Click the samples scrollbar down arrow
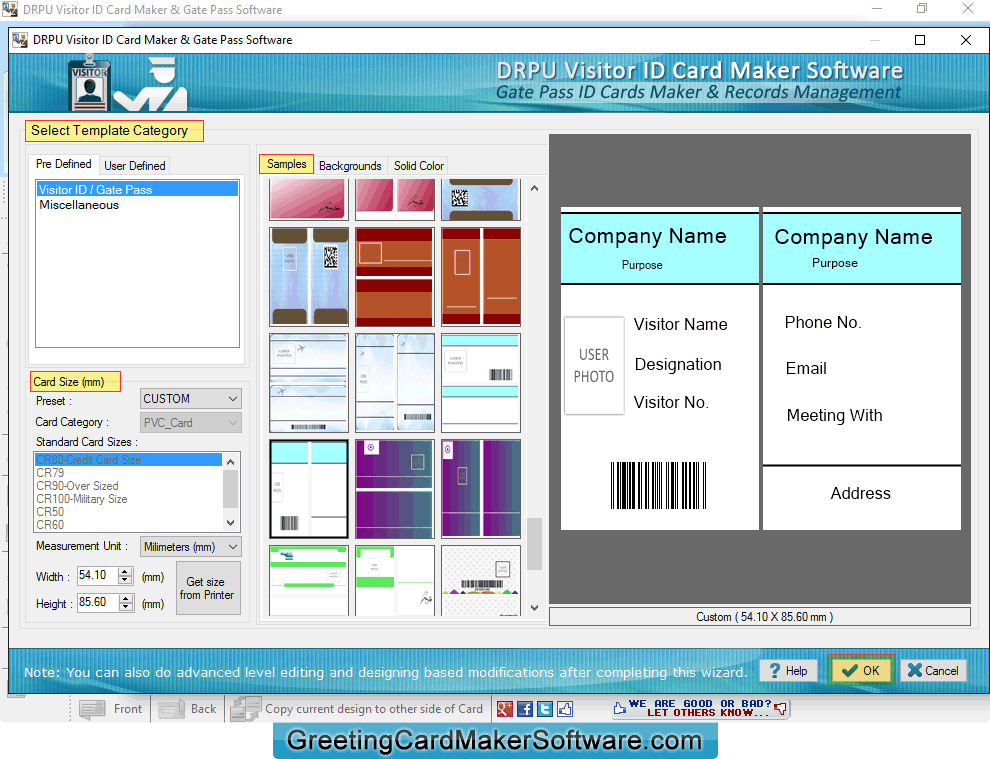 click(x=534, y=608)
